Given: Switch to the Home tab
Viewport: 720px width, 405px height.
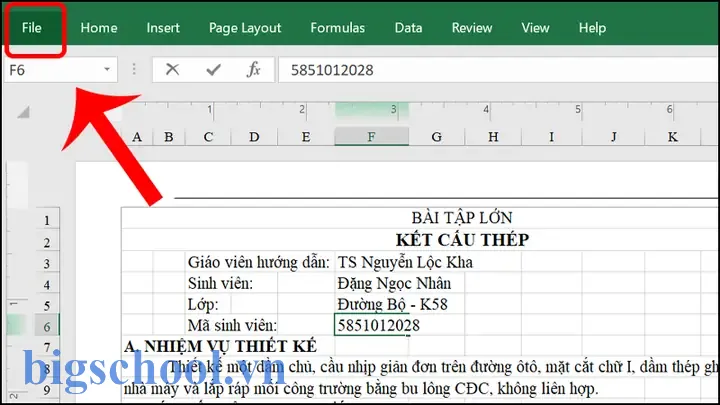Looking at the screenshot, I should [x=99, y=28].
